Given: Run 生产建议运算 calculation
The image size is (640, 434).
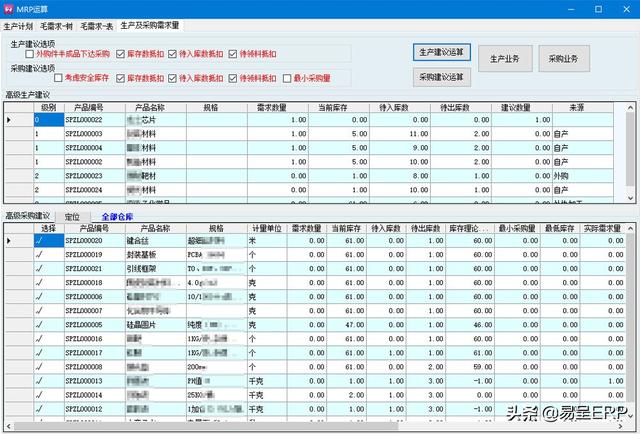Looking at the screenshot, I should pos(441,51).
